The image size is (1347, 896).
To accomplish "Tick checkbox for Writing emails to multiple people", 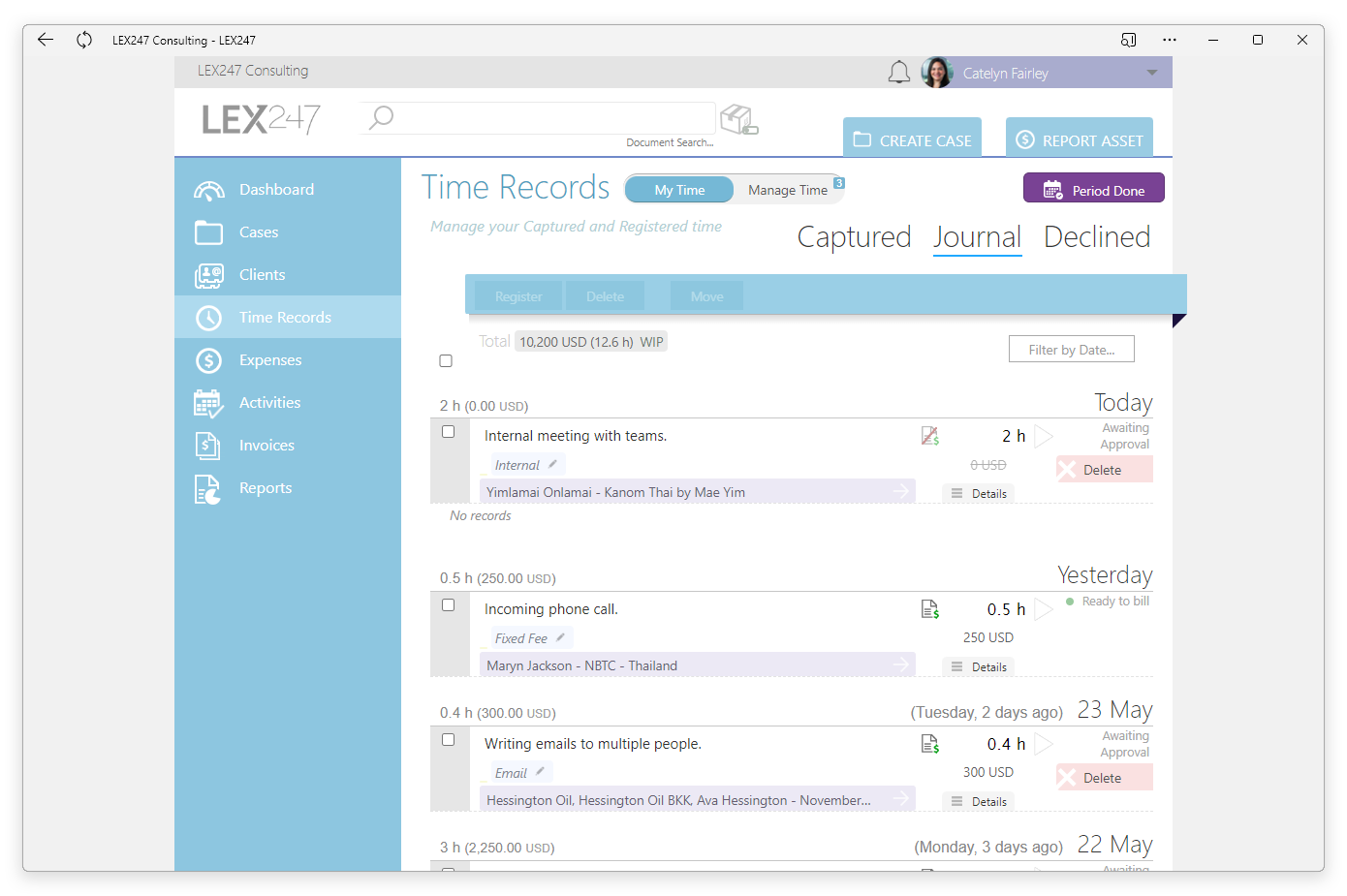I will (x=449, y=740).
